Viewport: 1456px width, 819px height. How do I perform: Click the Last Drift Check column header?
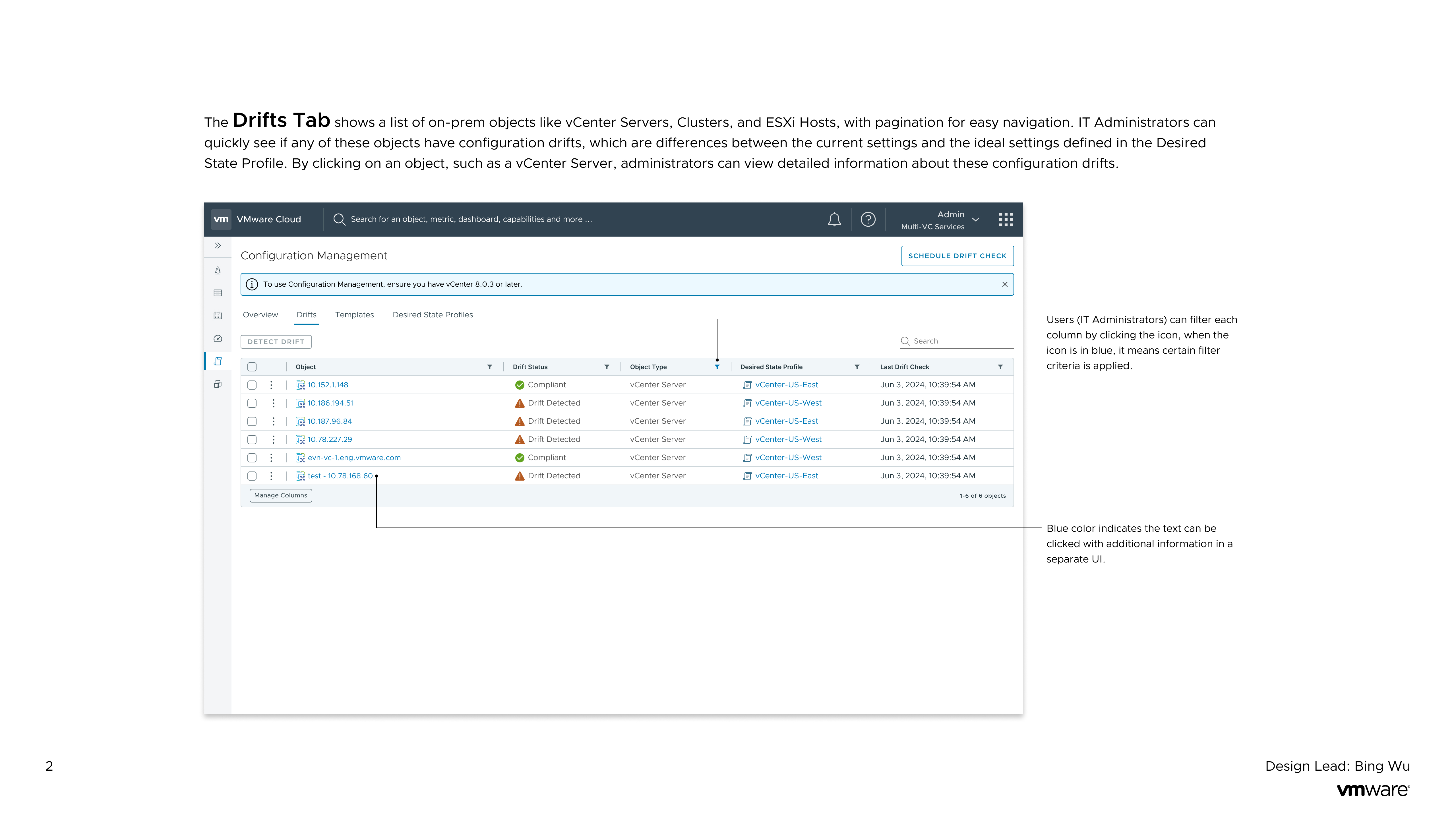904,367
